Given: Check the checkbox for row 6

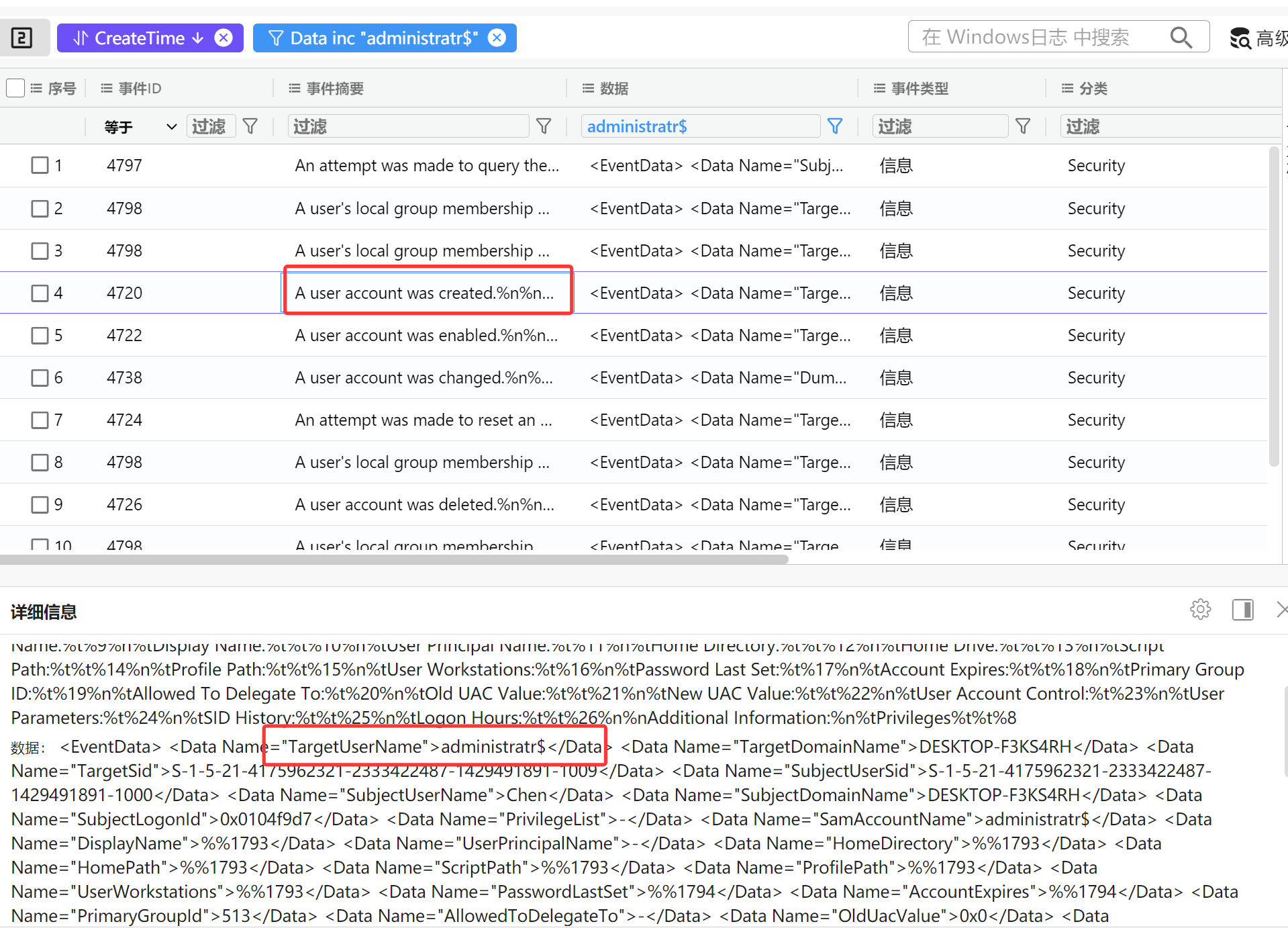Looking at the screenshot, I should pos(40,377).
